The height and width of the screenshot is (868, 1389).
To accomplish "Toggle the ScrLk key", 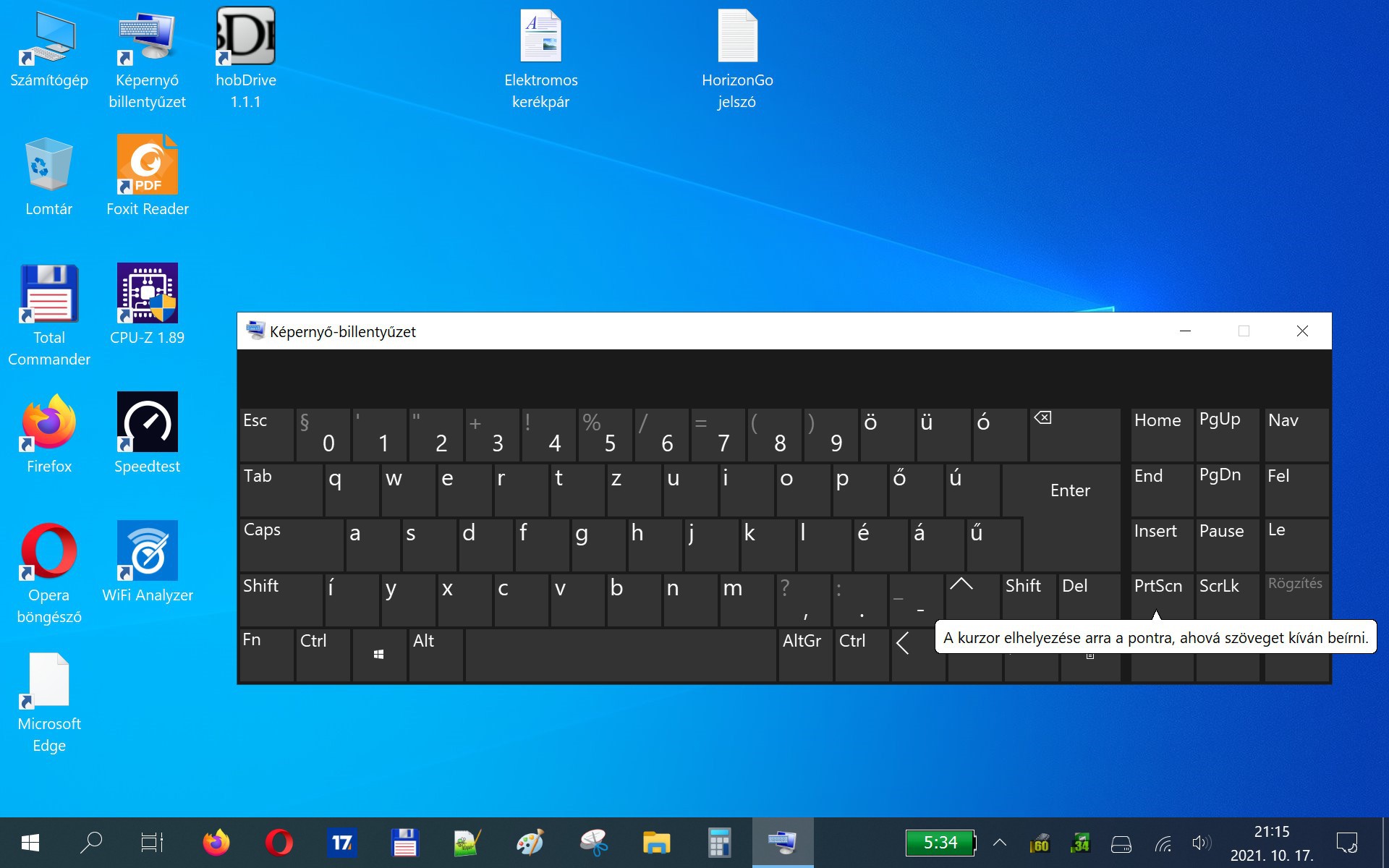I will (x=1226, y=595).
